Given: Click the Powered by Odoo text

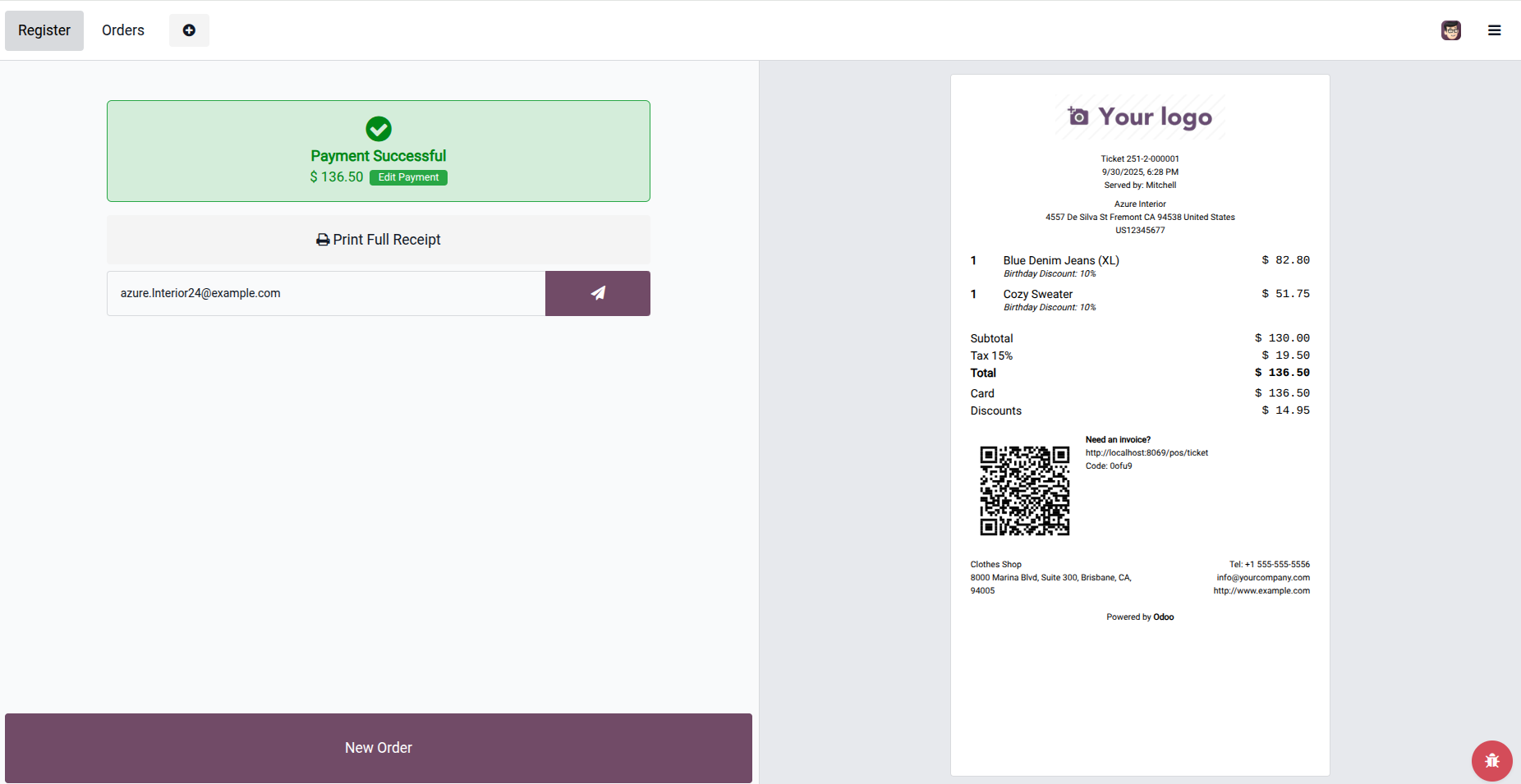Looking at the screenshot, I should pos(1140,617).
